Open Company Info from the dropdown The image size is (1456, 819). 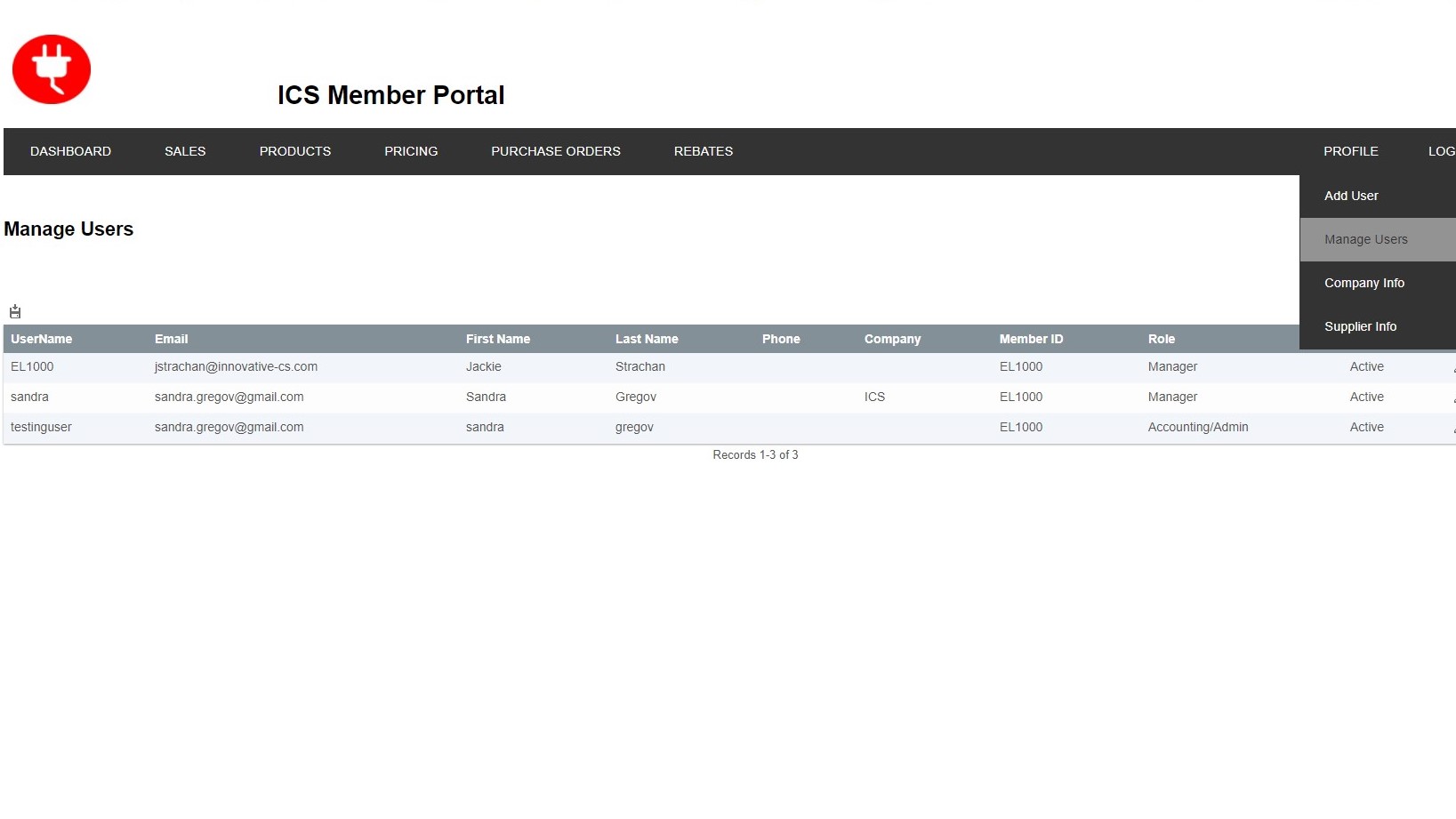[x=1378, y=283]
